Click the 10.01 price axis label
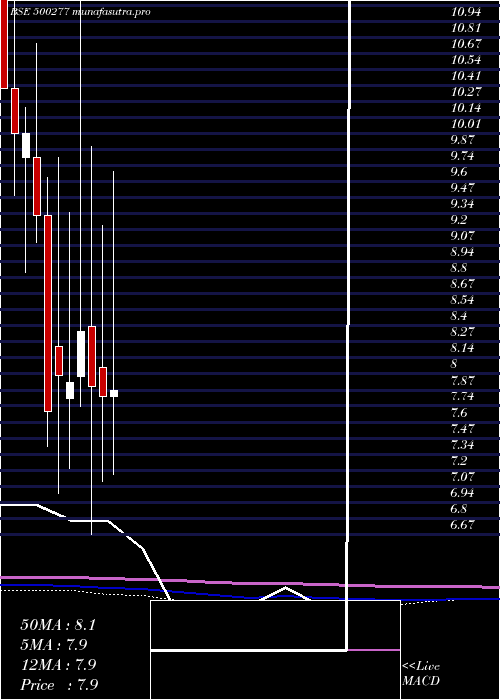 [466, 124]
